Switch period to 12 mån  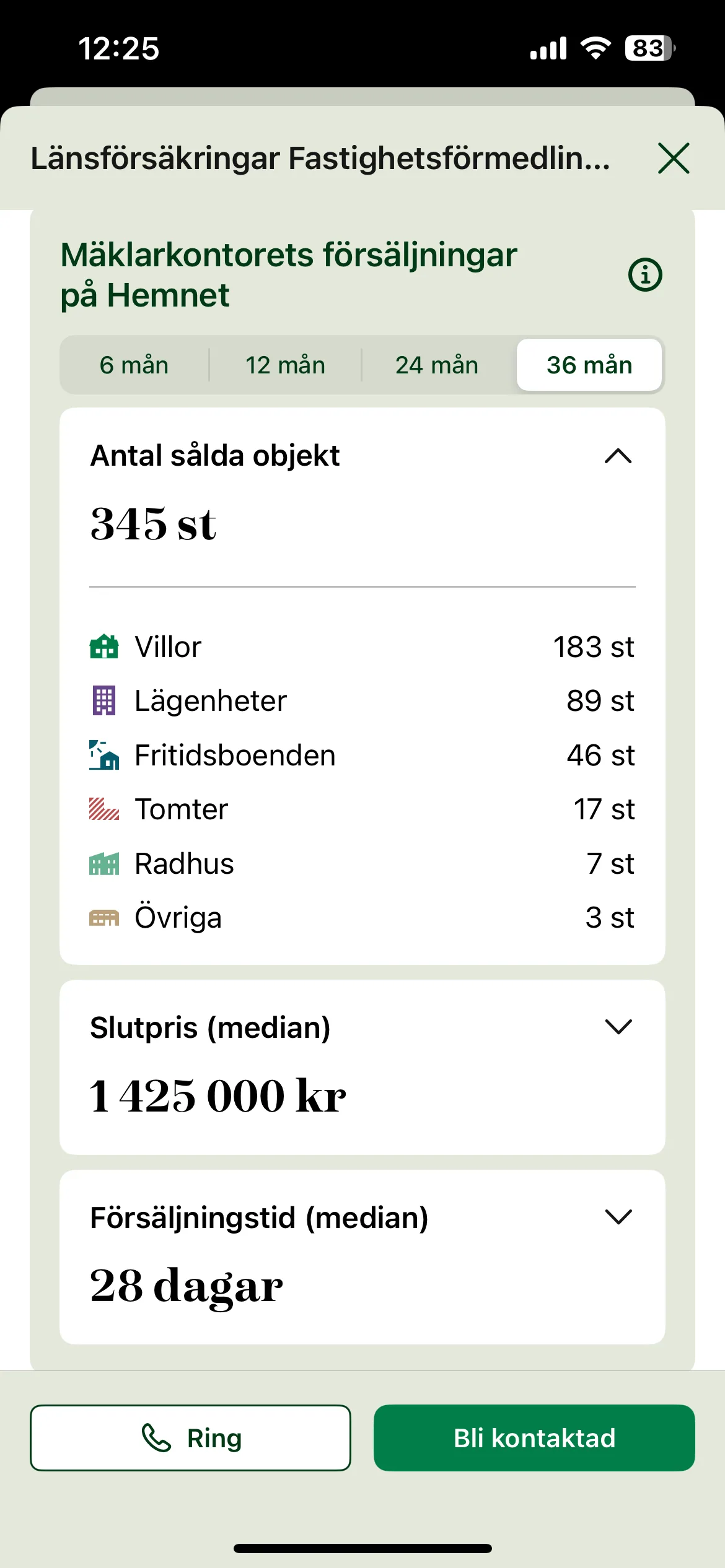click(x=286, y=365)
